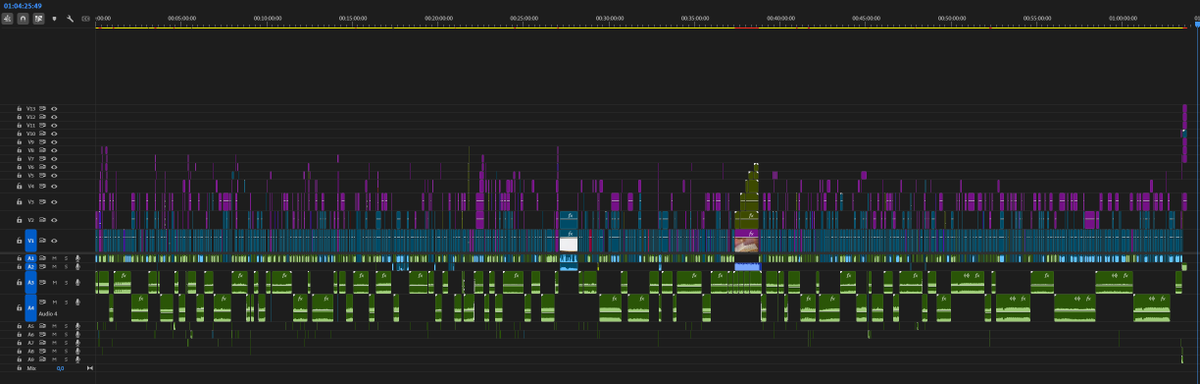The height and width of the screenshot is (384, 1200).
Task: Jump to 01:00:00:00 on the time ruler
Action: [1124, 18]
